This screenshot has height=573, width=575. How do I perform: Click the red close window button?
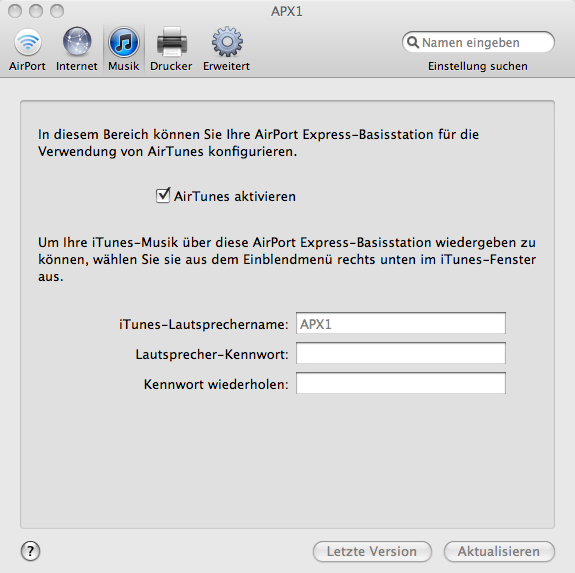(15, 11)
